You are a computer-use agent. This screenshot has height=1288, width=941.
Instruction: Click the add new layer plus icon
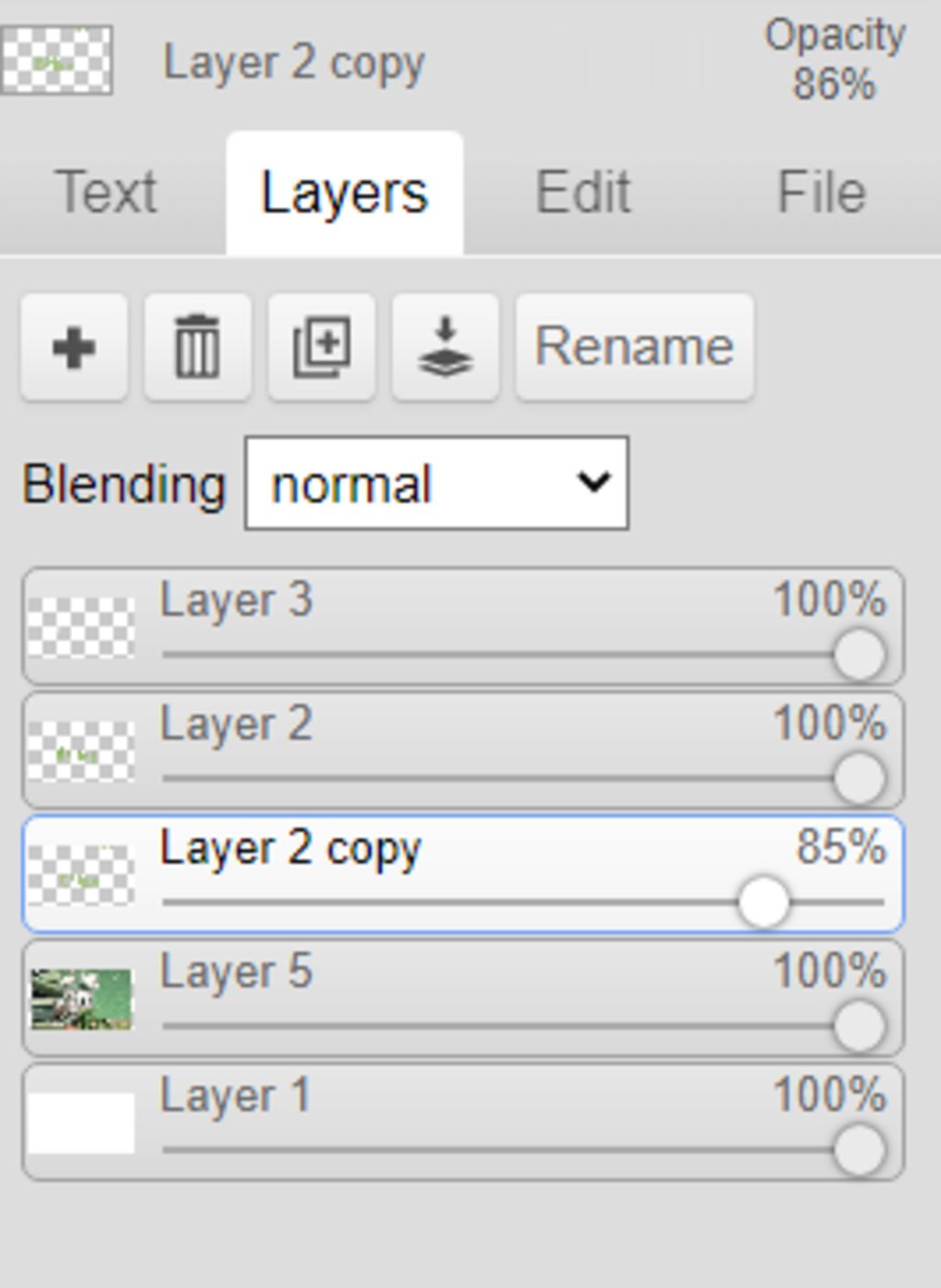[74, 348]
